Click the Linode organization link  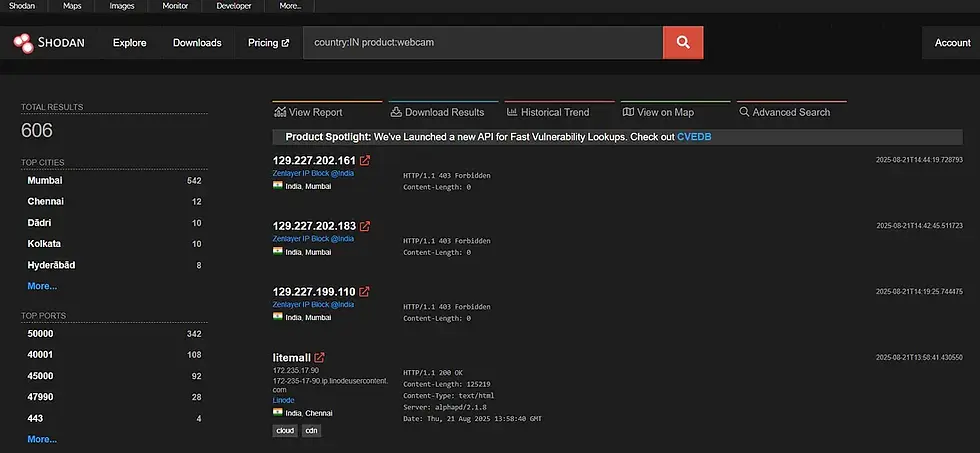point(283,400)
